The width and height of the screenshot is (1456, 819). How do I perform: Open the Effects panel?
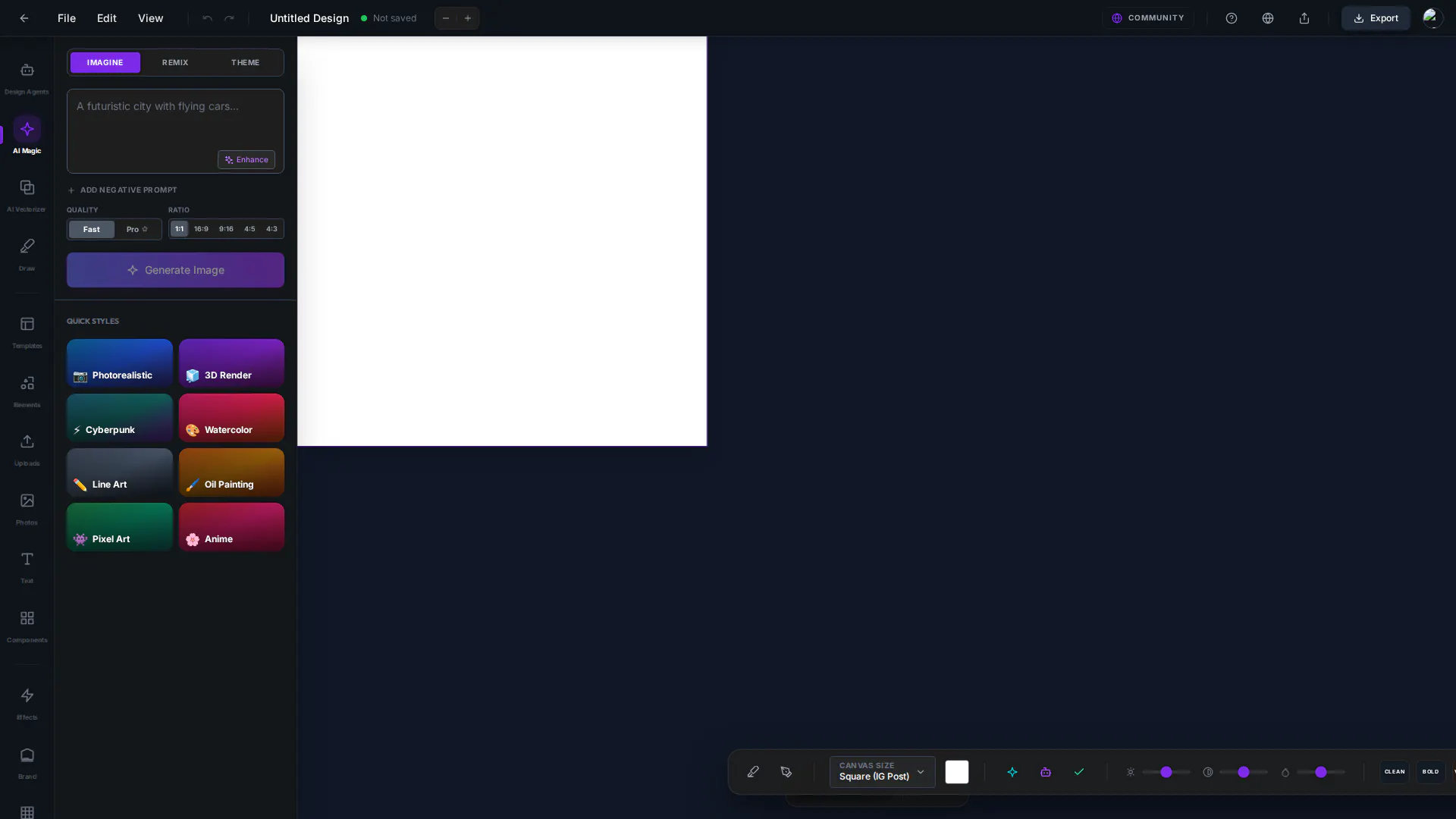click(27, 704)
